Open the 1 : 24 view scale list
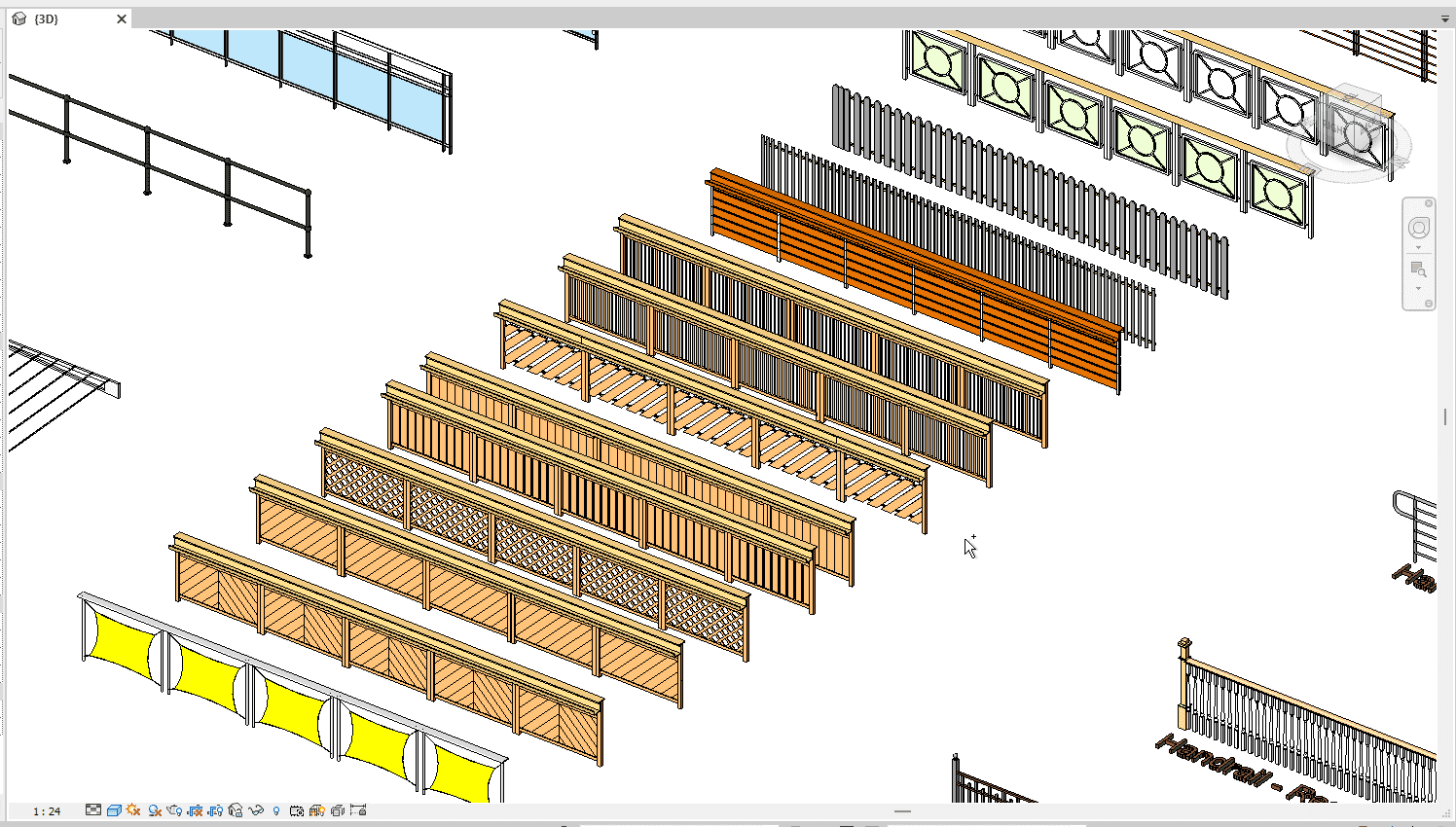 click(x=47, y=811)
